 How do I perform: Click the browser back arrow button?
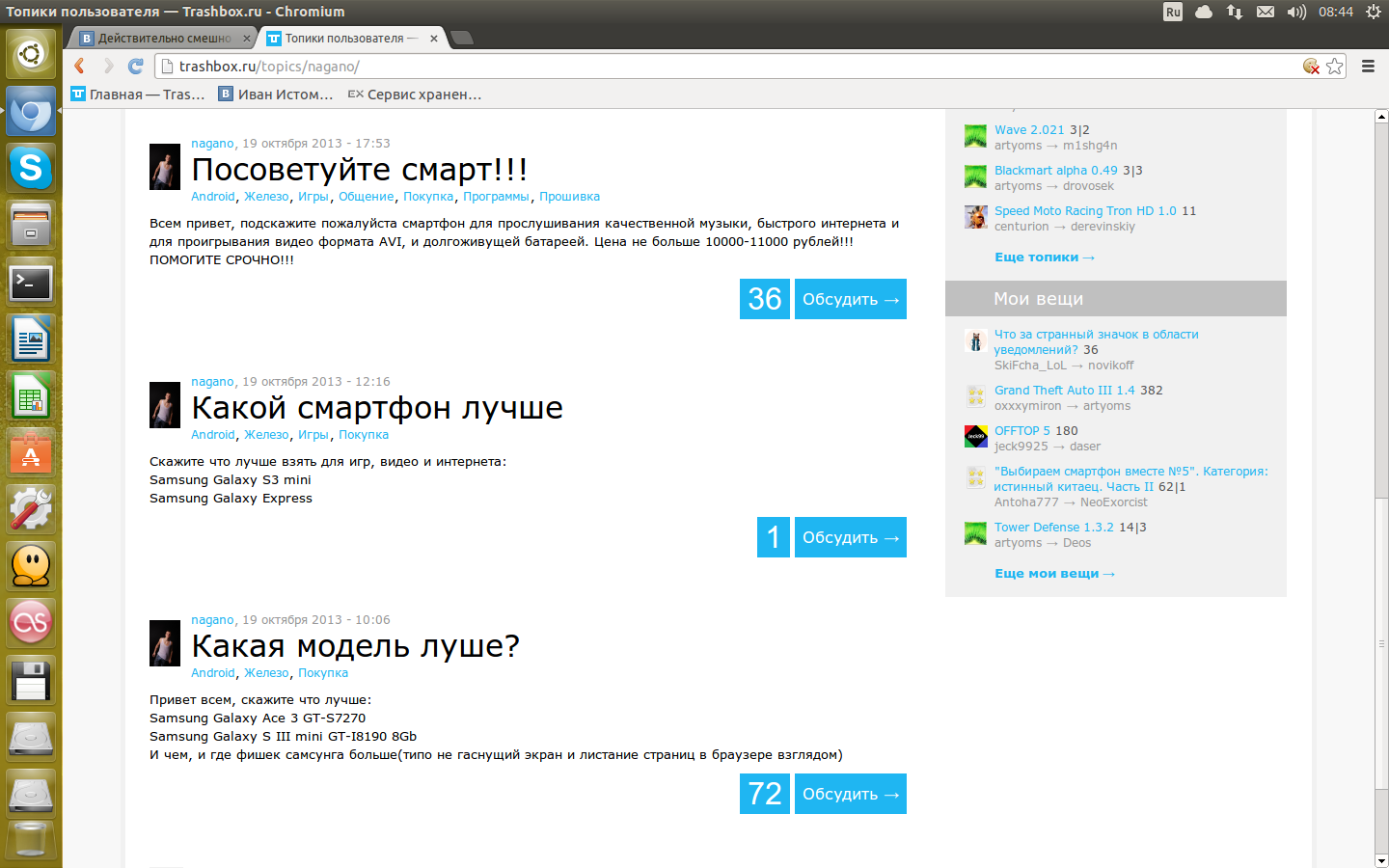point(80,66)
